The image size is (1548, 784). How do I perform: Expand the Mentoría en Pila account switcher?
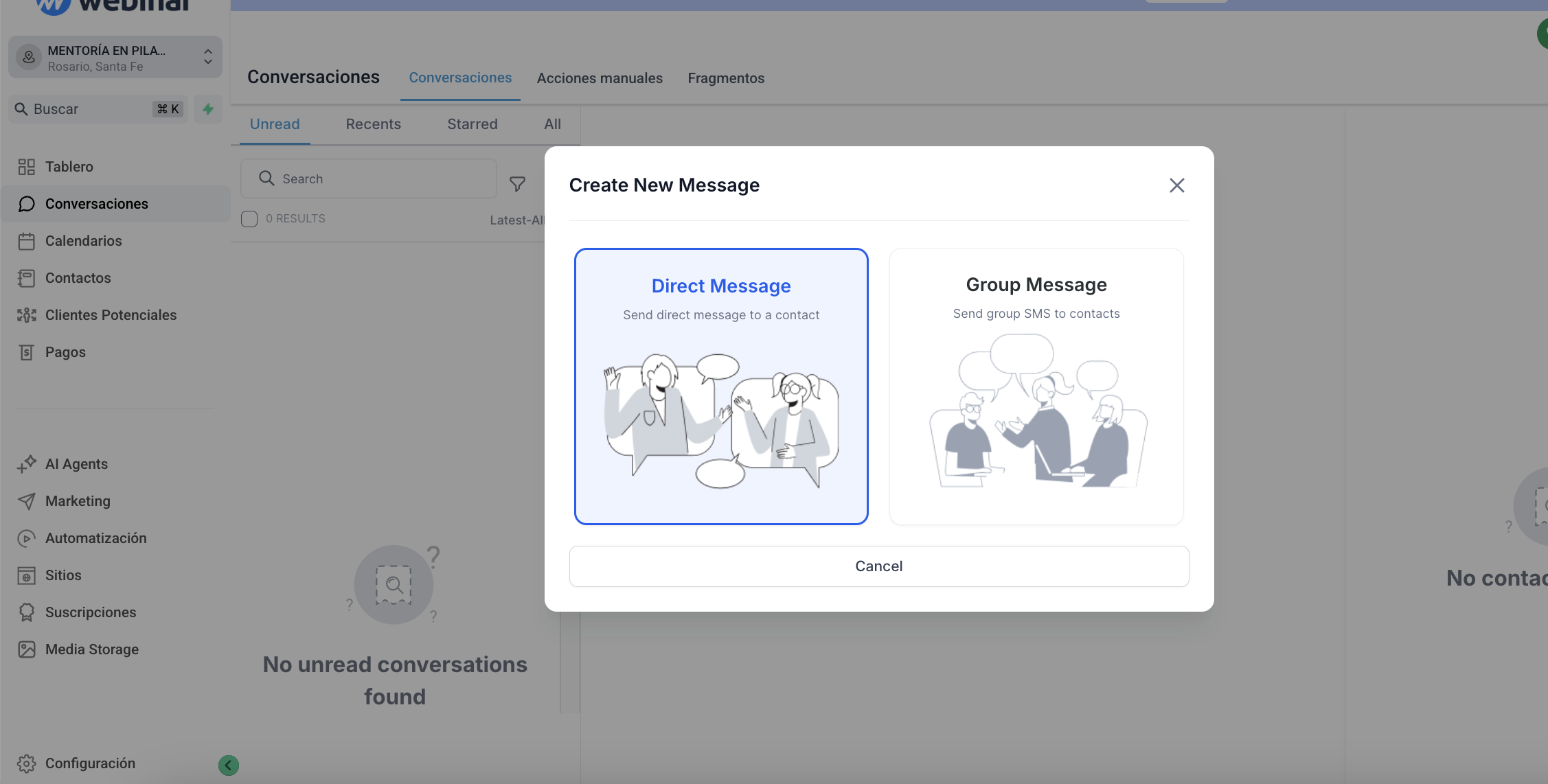tap(115, 58)
